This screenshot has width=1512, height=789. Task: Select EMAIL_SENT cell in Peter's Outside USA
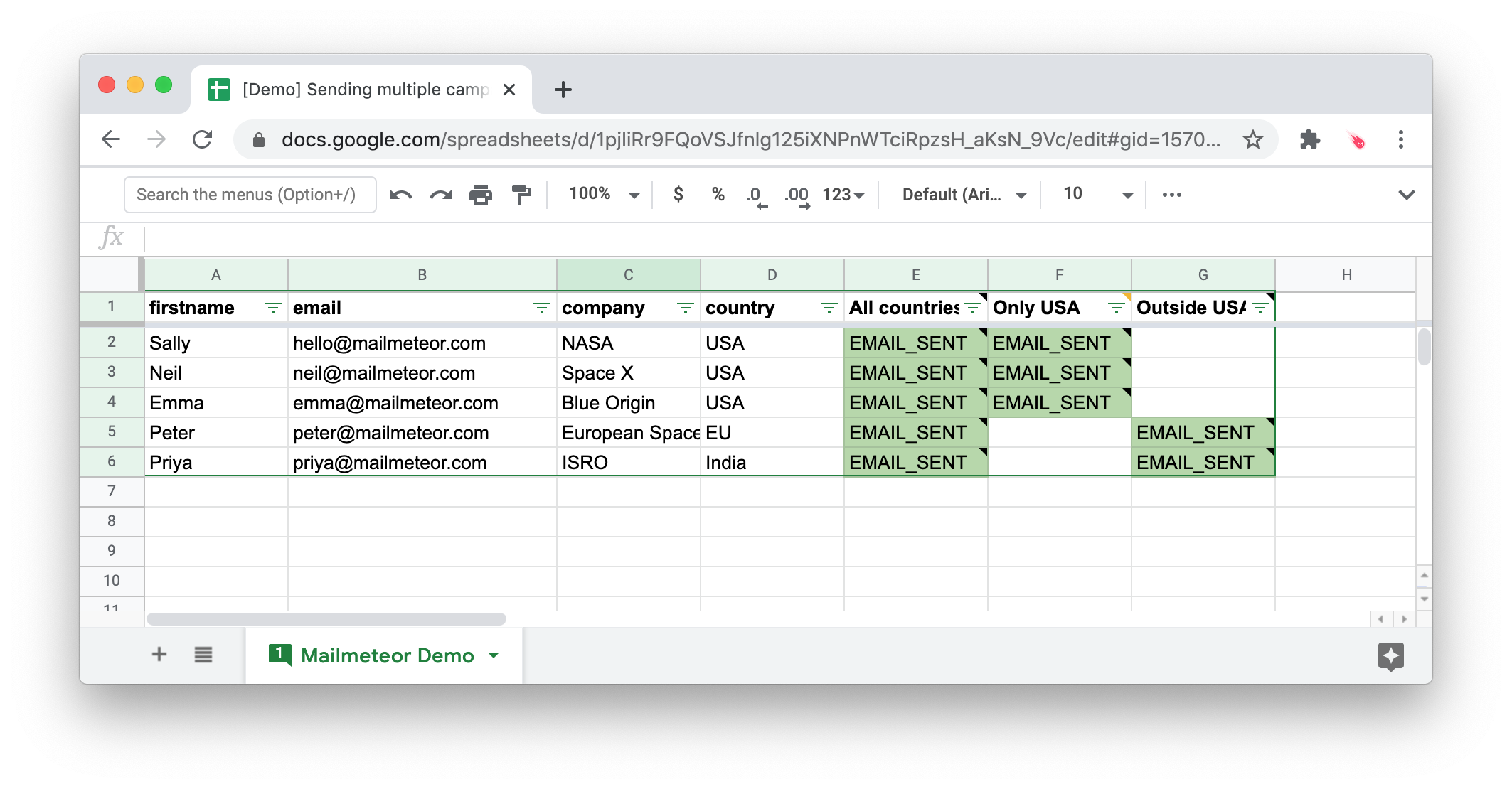tap(1203, 433)
